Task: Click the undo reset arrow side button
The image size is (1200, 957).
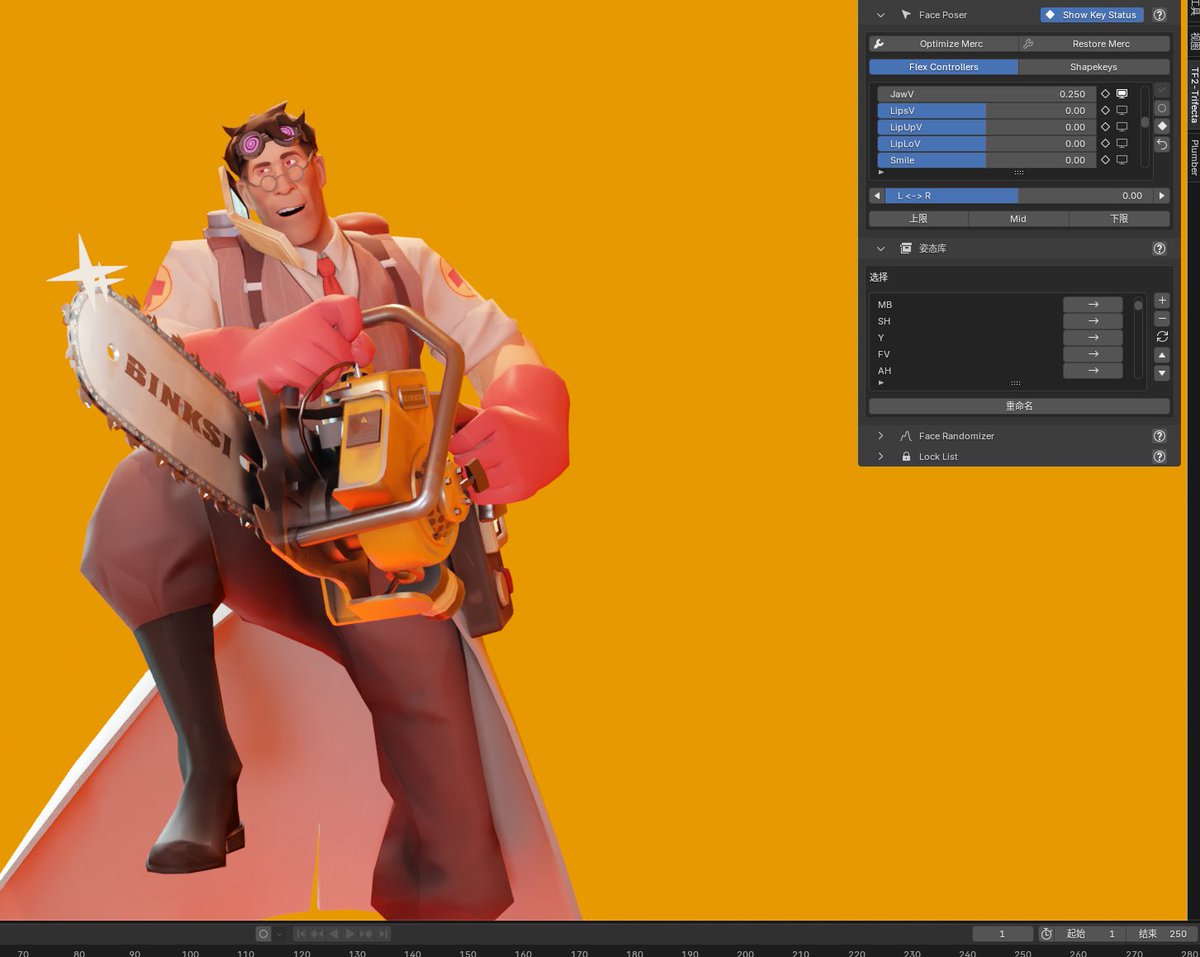Action: 1162,144
